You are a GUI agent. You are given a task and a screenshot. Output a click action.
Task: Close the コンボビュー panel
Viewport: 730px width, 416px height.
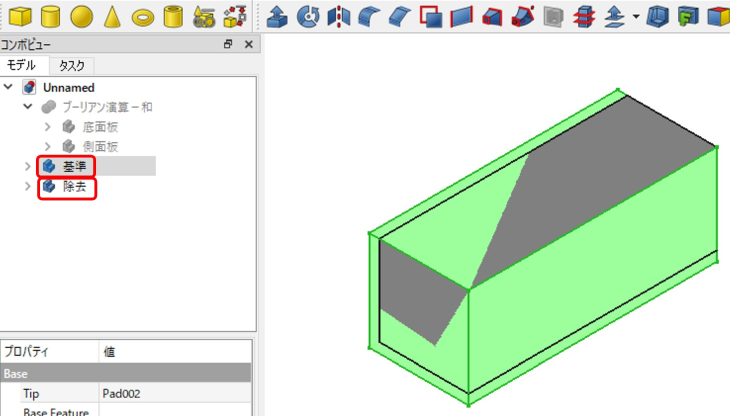(x=249, y=44)
